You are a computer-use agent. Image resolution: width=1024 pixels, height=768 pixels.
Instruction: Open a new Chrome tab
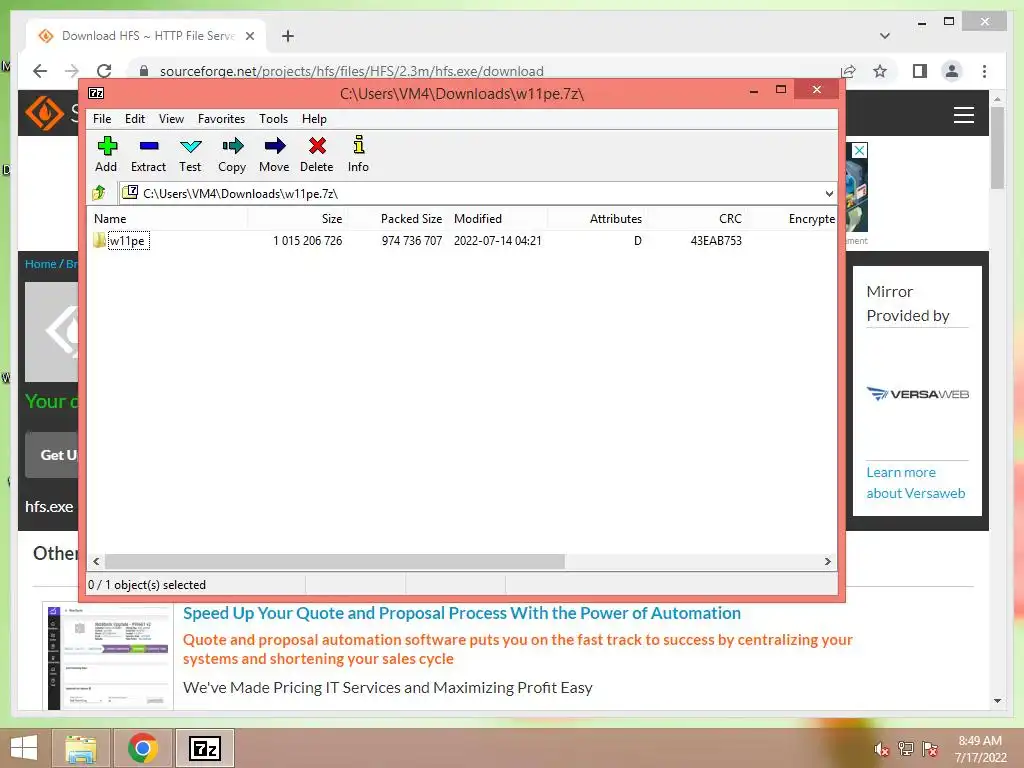(288, 36)
